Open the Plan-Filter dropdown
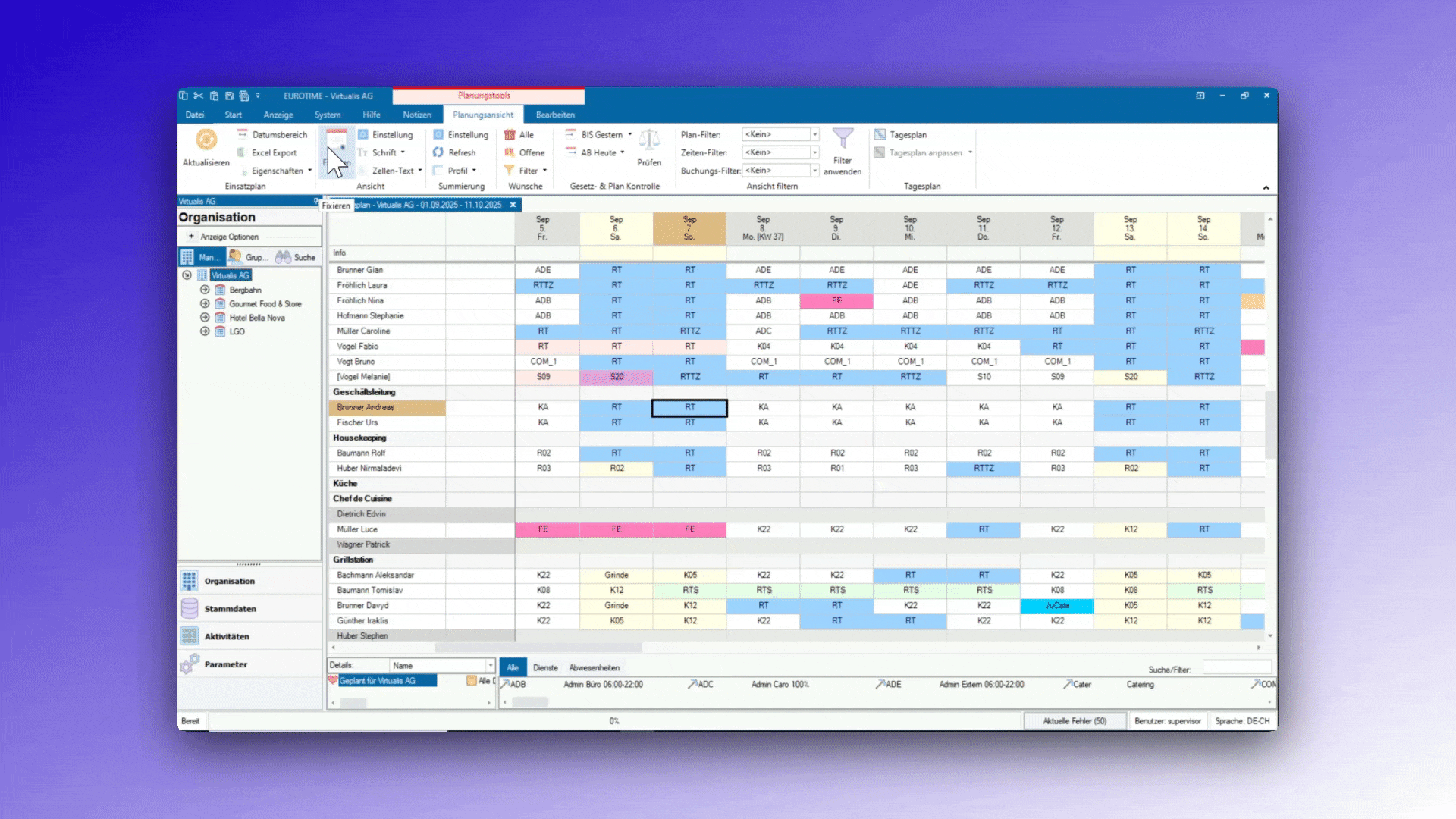Image resolution: width=1456 pixels, height=819 pixels. tap(815, 135)
